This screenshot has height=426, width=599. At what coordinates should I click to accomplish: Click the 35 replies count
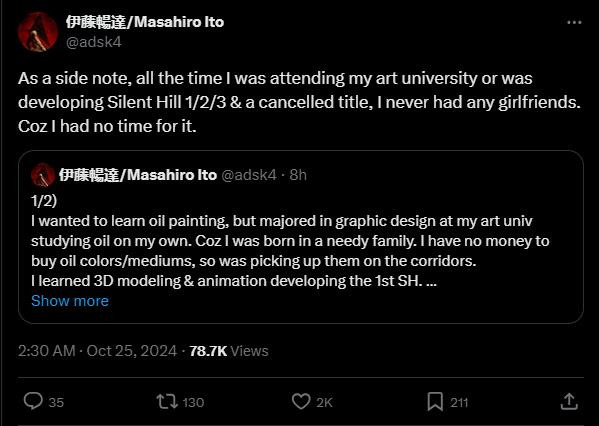(x=56, y=402)
